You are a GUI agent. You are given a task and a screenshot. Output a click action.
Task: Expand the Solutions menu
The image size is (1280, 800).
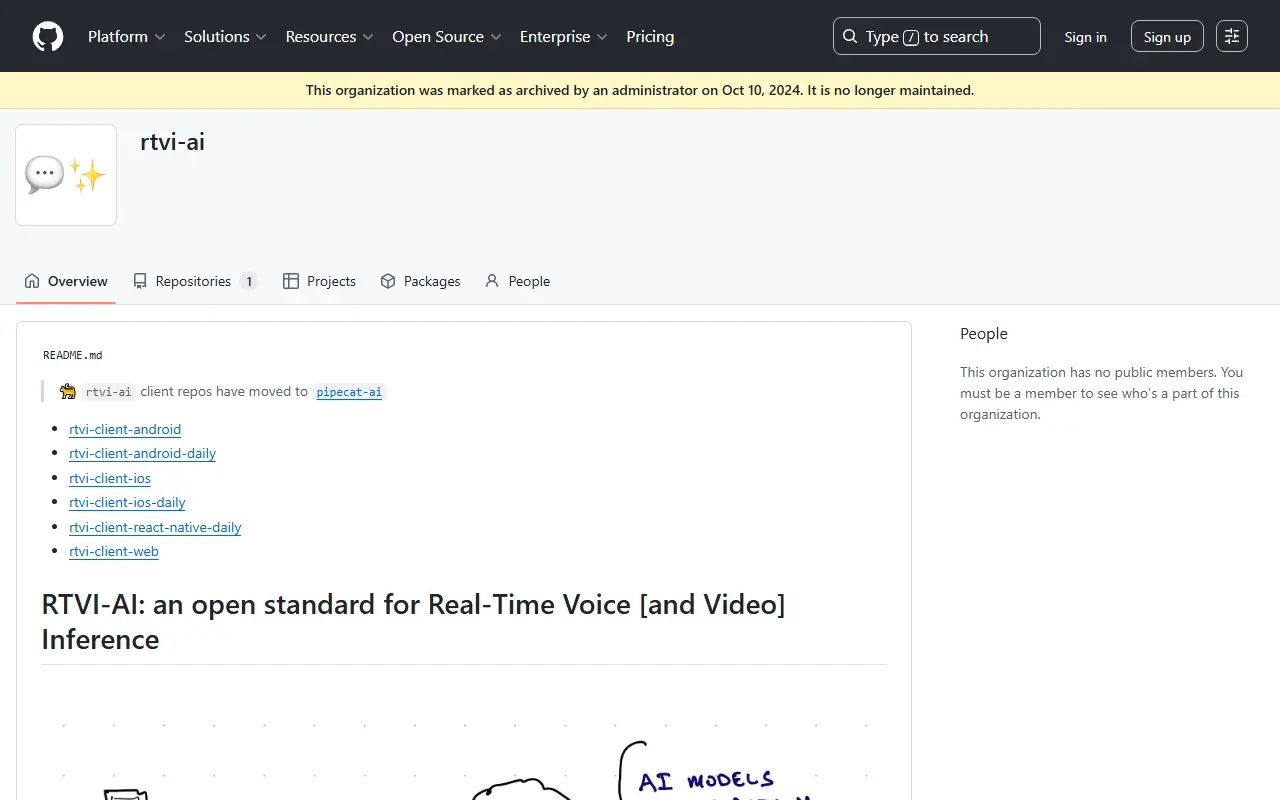click(x=225, y=37)
